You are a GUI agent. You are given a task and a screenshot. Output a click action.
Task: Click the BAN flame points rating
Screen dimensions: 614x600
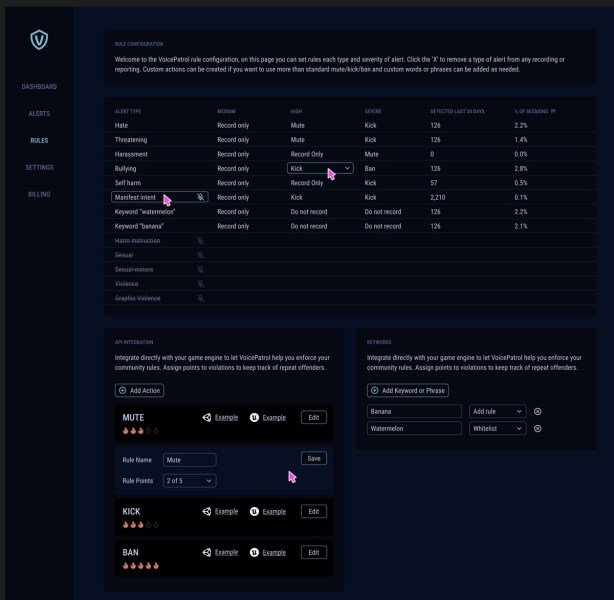pyautogui.click(x=141, y=566)
